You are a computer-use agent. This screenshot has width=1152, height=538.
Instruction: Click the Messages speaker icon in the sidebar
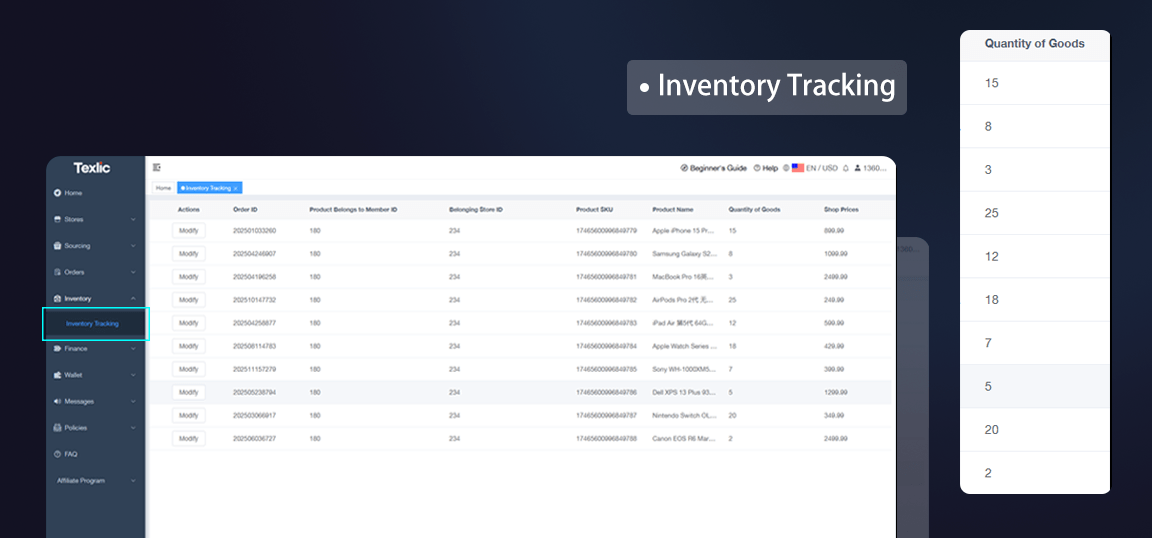(x=57, y=401)
